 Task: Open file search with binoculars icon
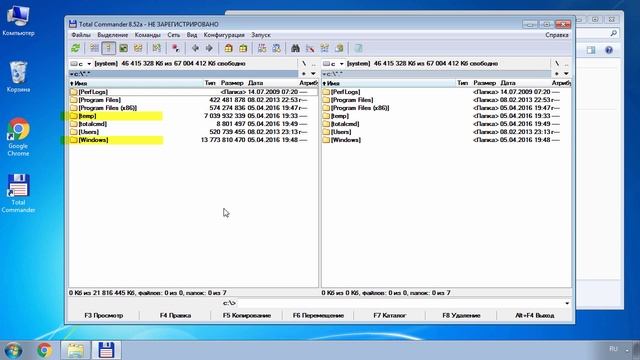[296, 48]
